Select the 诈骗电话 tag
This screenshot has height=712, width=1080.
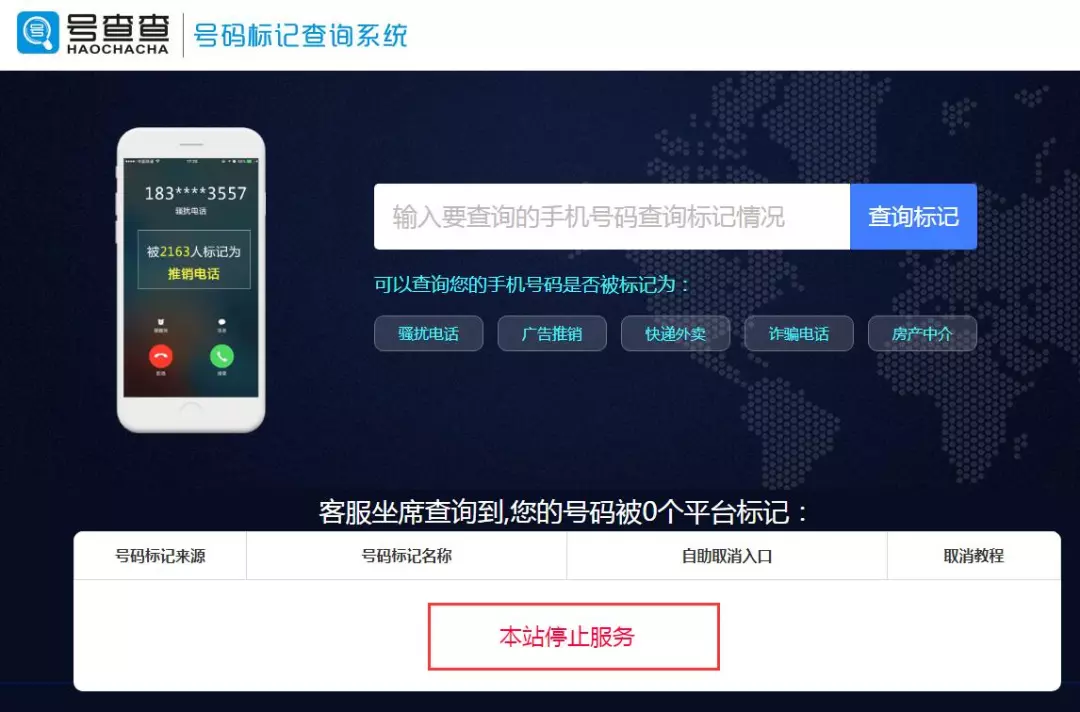(x=799, y=333)
